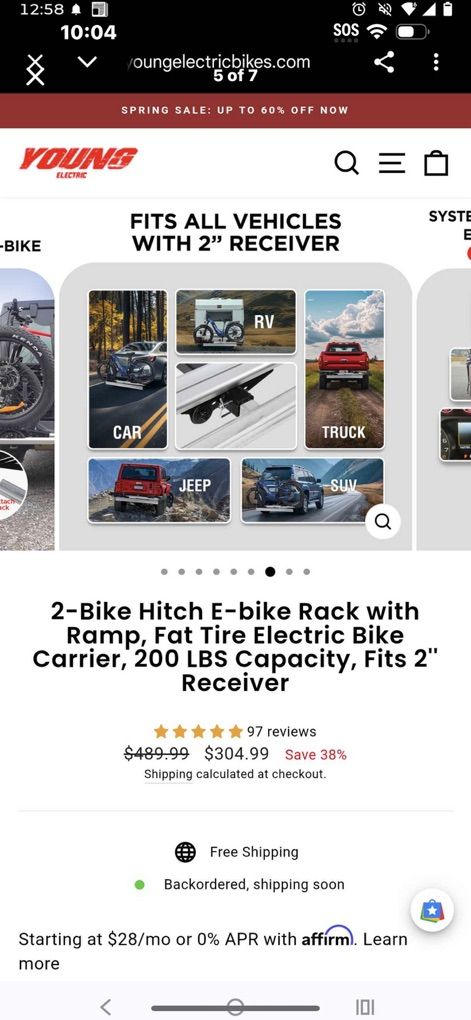Close the browser tab with X icon
This screenshot has width=471, height=1020.
[35, 70]
